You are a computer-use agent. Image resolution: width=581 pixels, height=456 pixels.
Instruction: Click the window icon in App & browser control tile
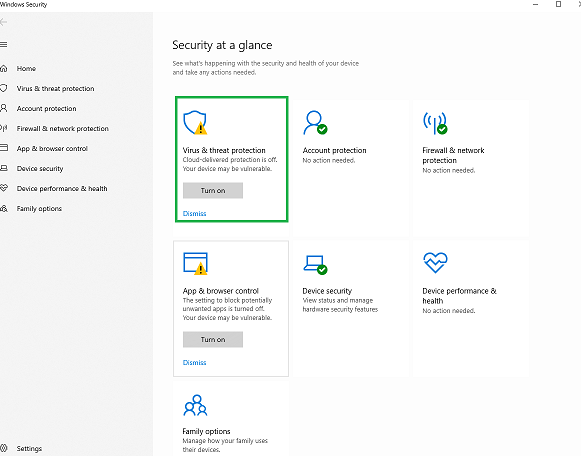click(x=195, y=263)
